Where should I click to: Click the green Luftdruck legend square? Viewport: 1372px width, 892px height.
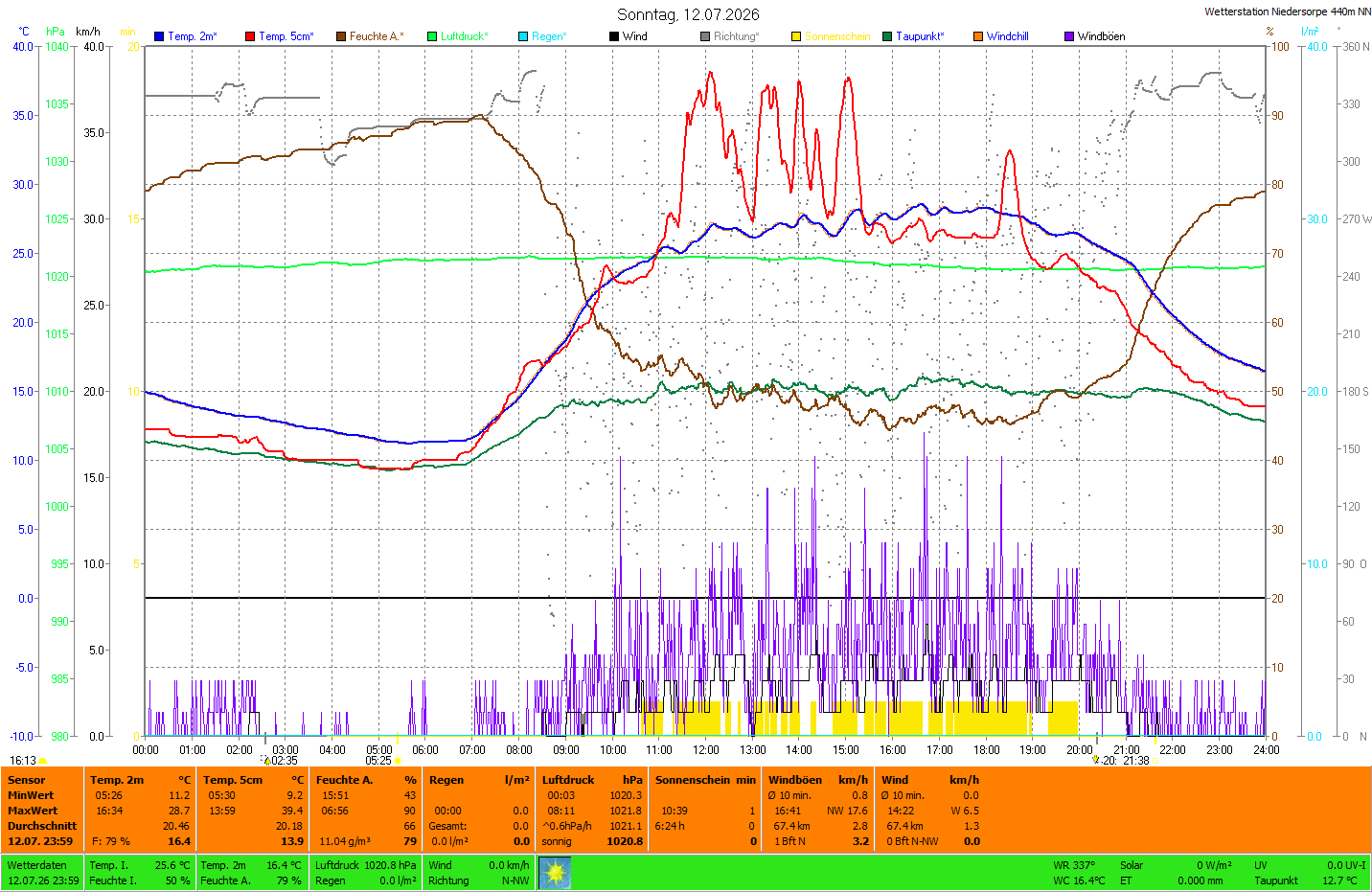click(432, 36)
